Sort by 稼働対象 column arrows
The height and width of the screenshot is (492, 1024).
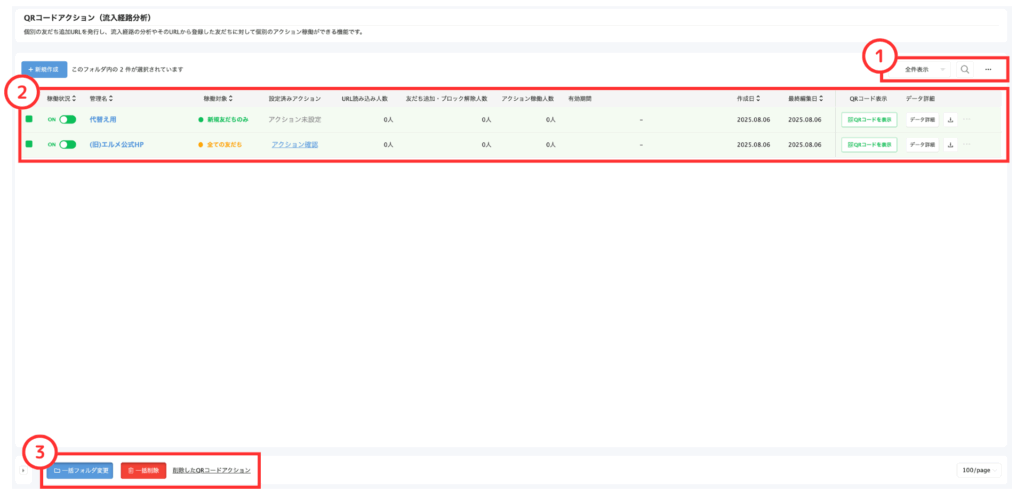pos(231,99)
